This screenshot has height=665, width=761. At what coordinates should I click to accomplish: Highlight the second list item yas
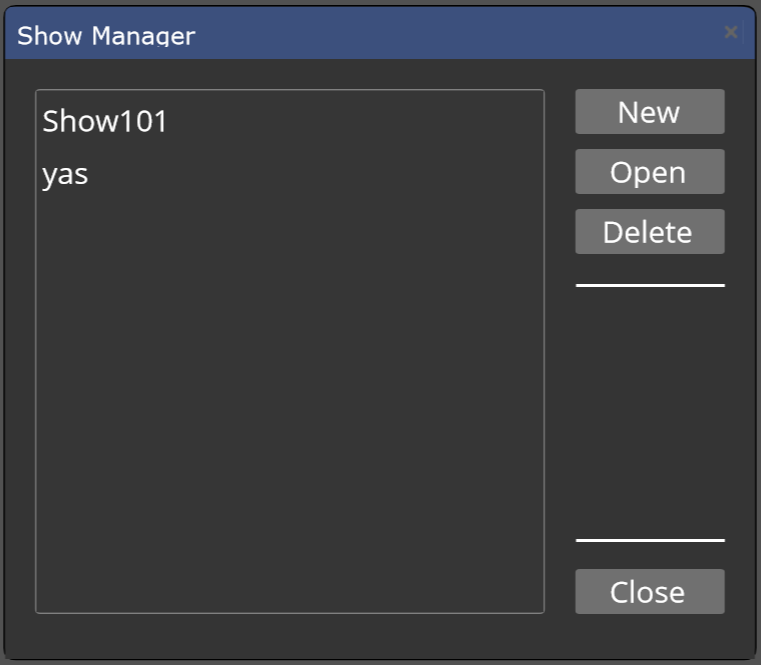pyautogui.click(x=290, y=174)
